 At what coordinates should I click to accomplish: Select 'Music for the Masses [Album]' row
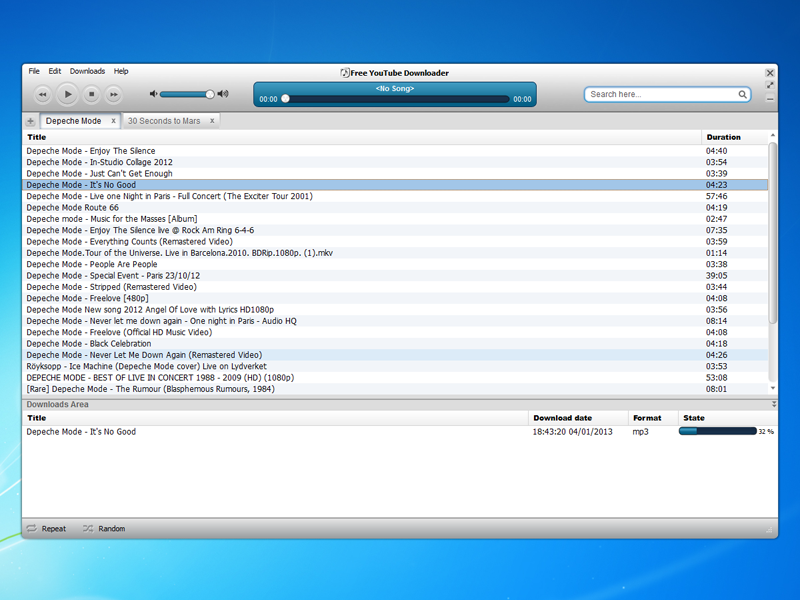[395, 219]
